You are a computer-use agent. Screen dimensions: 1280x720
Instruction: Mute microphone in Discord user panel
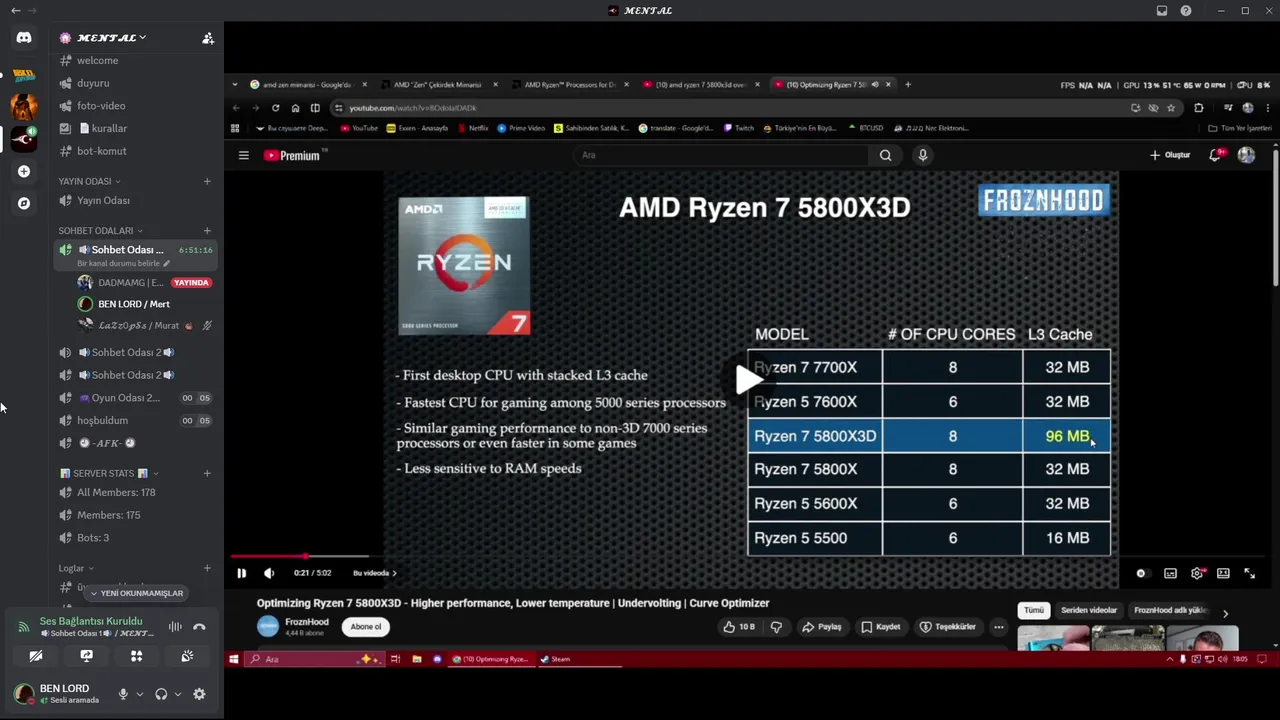123,694
